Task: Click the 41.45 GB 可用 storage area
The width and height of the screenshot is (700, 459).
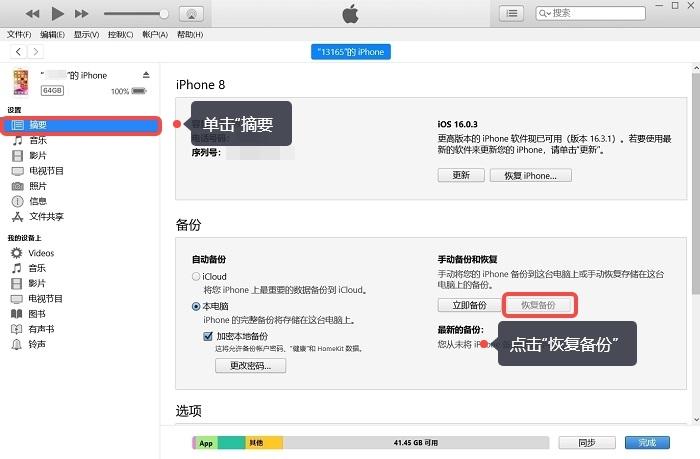Action: [416, 443]
